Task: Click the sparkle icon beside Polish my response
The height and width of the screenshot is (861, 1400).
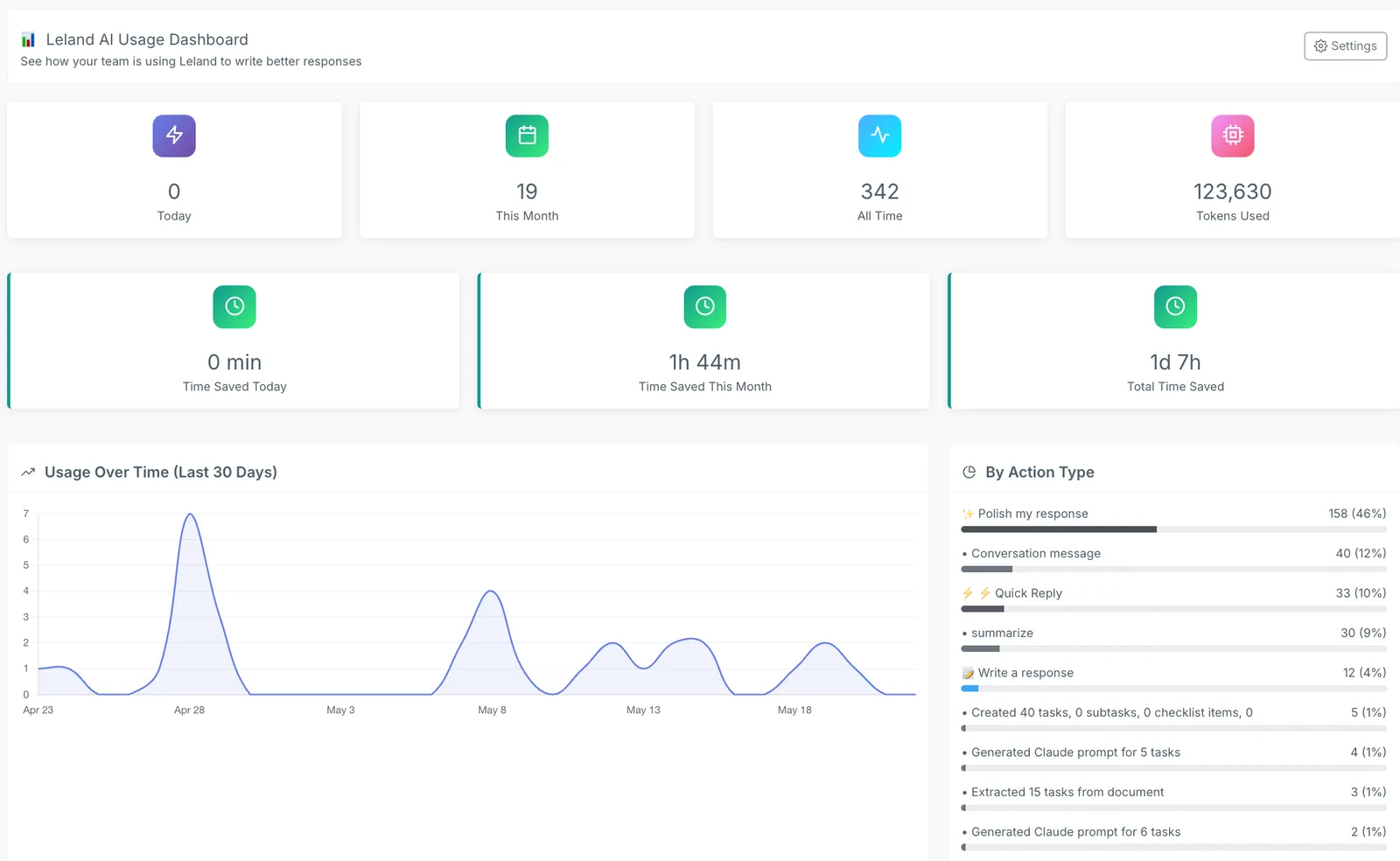Action: (968, 514)
